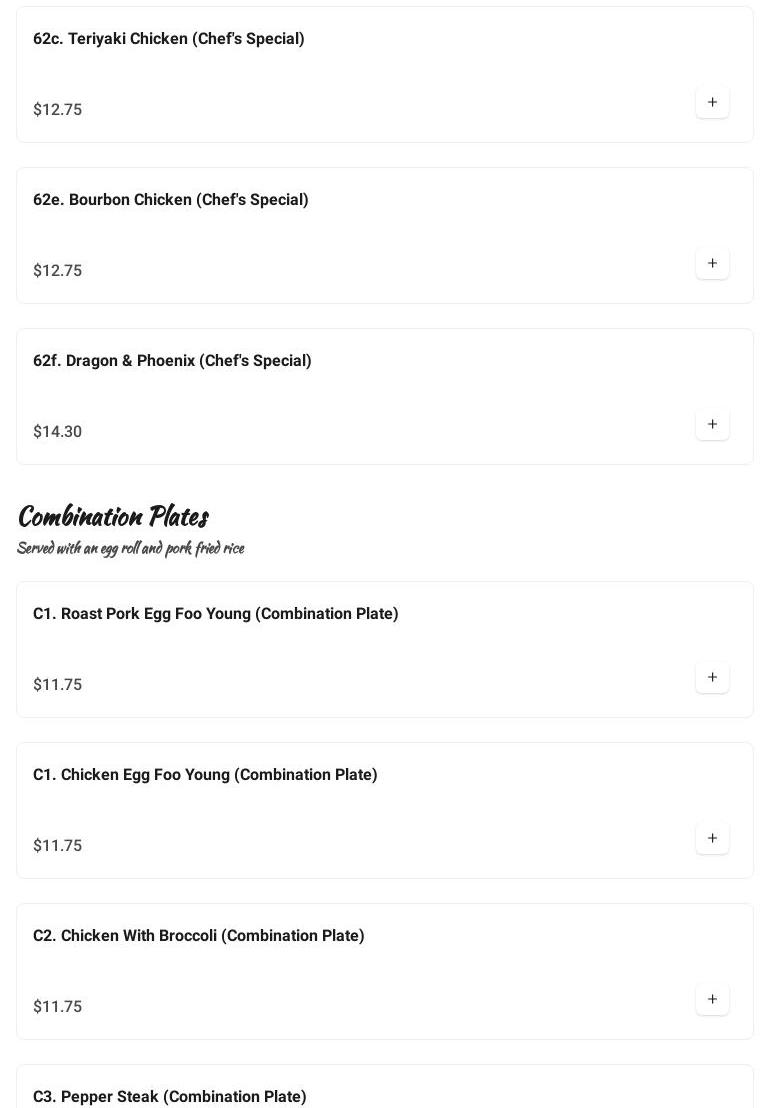Add 62c. Teriyaki Chicken with plus icon

[x=712, y=102]
